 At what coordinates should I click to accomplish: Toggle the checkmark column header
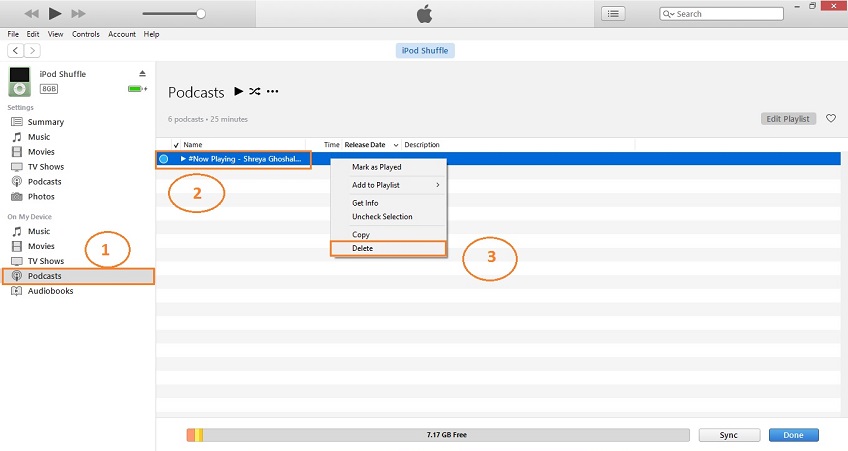tap(176, 145)
